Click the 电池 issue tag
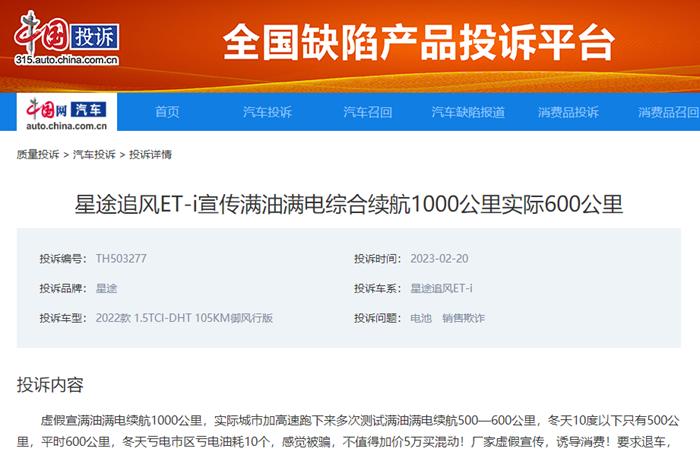 tap(421, 318)
